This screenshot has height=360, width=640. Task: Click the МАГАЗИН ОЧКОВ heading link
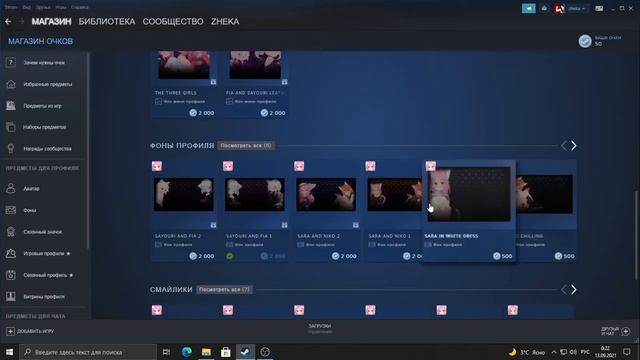(x=40, y=41)
